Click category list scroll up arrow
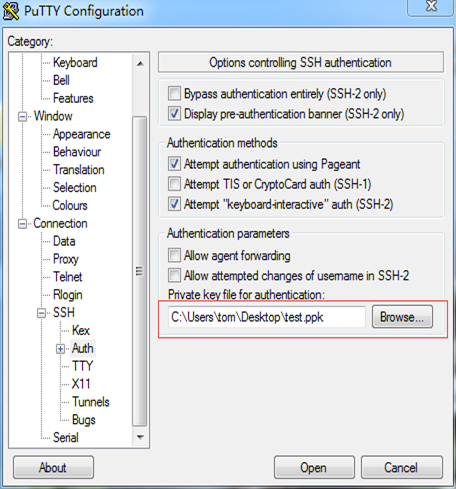The image size is (456, 489). coord(140,63)
